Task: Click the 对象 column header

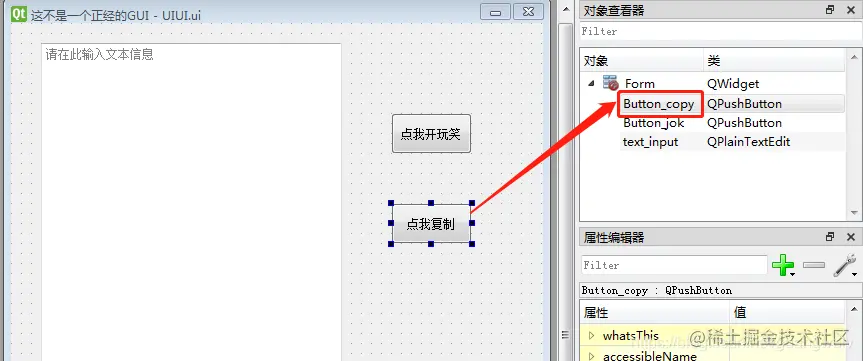Action: [x=642, y=61]
